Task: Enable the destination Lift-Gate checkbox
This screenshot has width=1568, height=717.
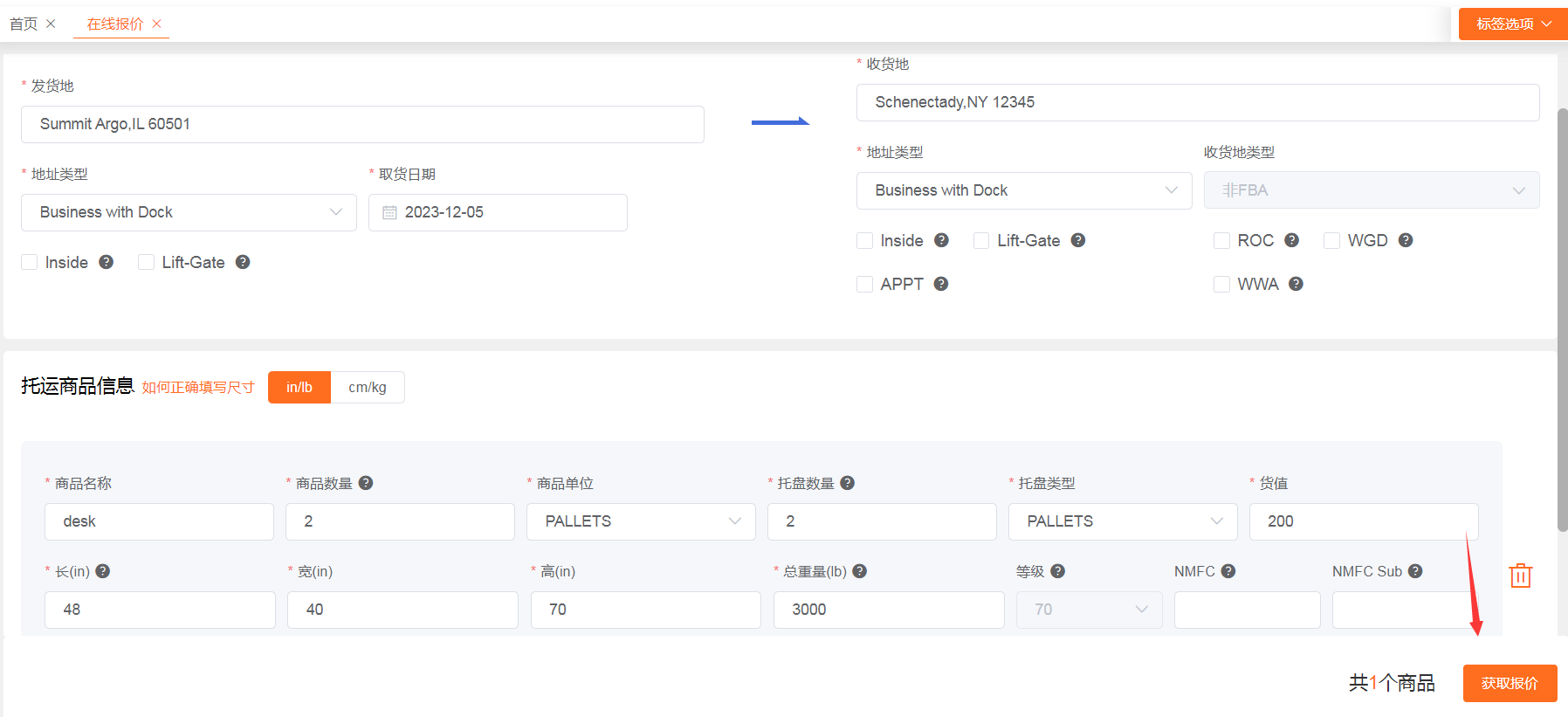Action: click(x=981, y=241)
